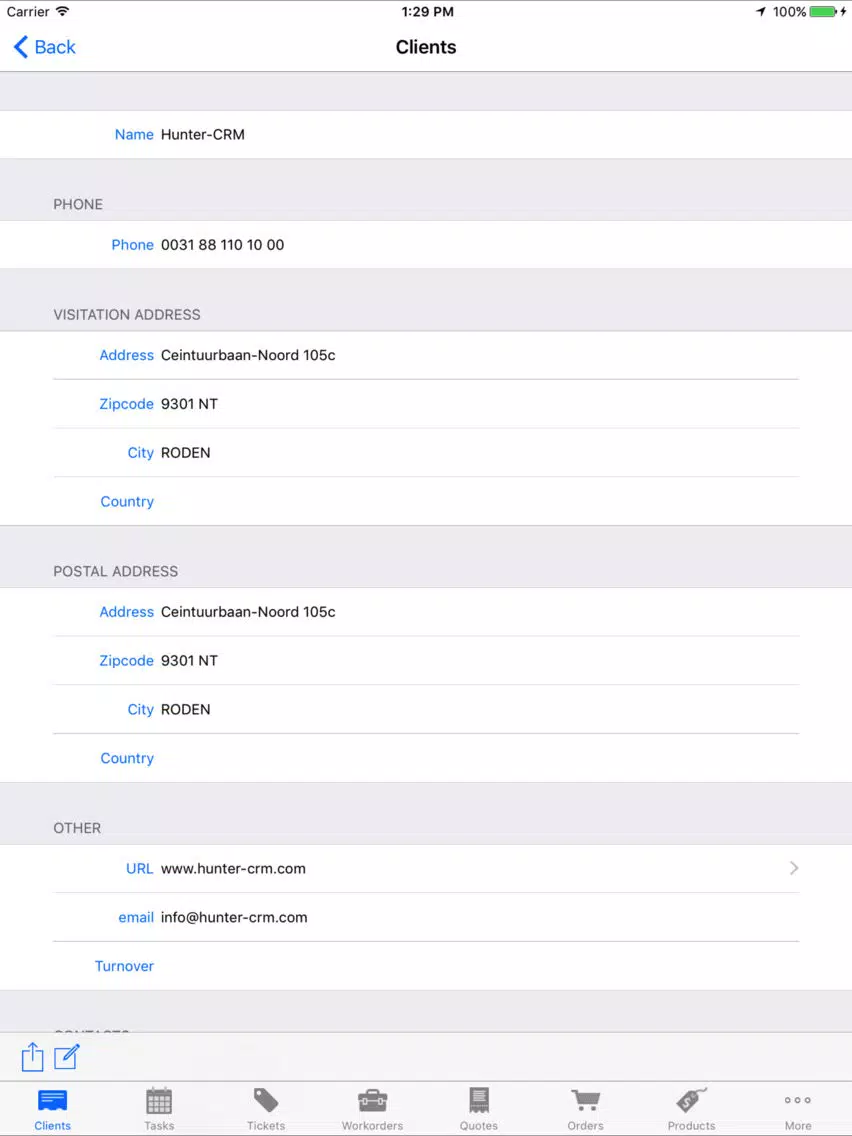Open the Orders tab
The image size is (852, 1136).
[585, 1110]
